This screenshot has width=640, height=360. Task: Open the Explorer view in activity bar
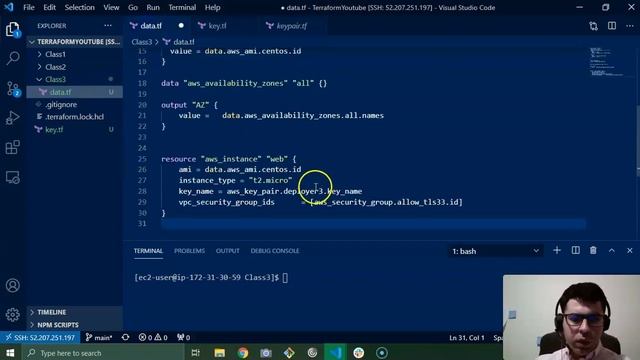click(x=12, y=29)
